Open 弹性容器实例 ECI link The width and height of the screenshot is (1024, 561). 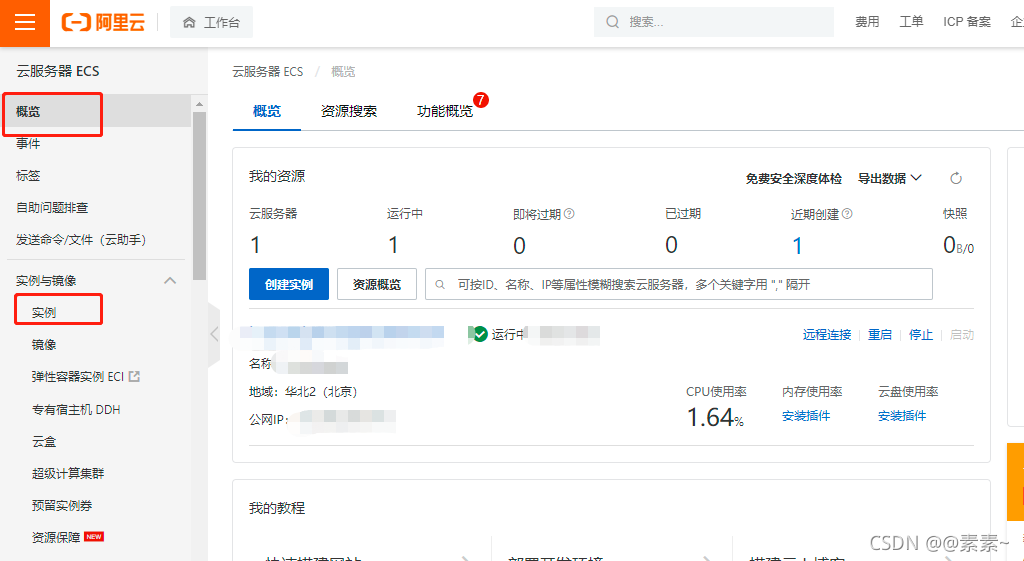(x=78, y=377)
